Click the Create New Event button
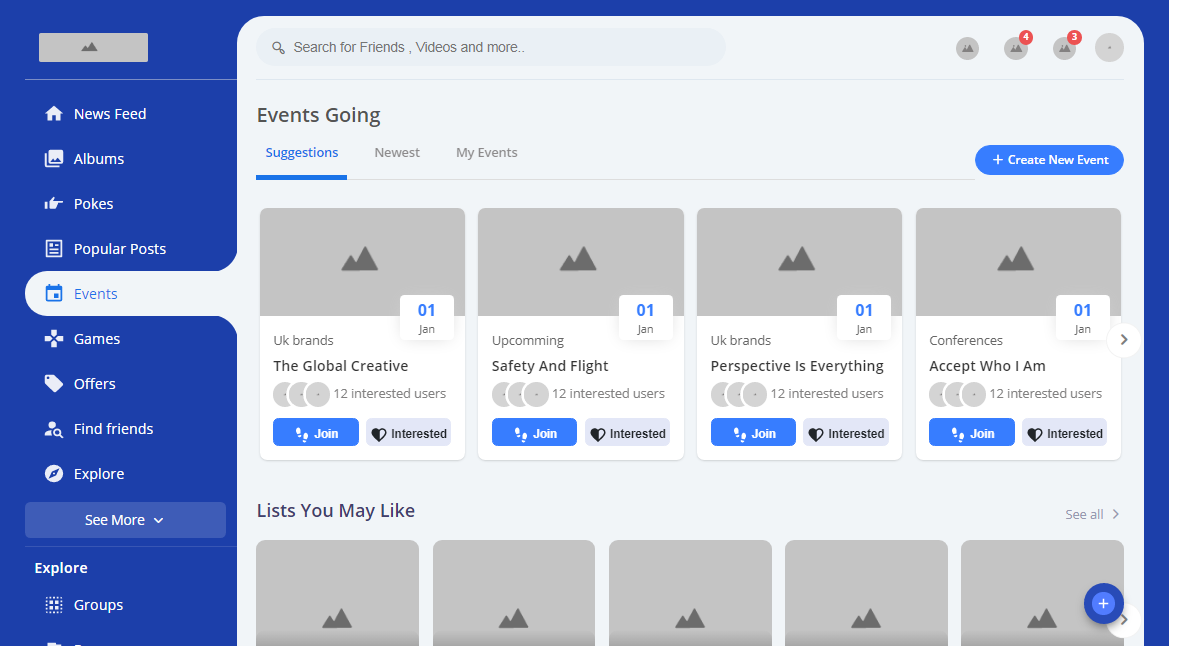This screenshot has height=646, width=1186. (x=1049, y=160)
